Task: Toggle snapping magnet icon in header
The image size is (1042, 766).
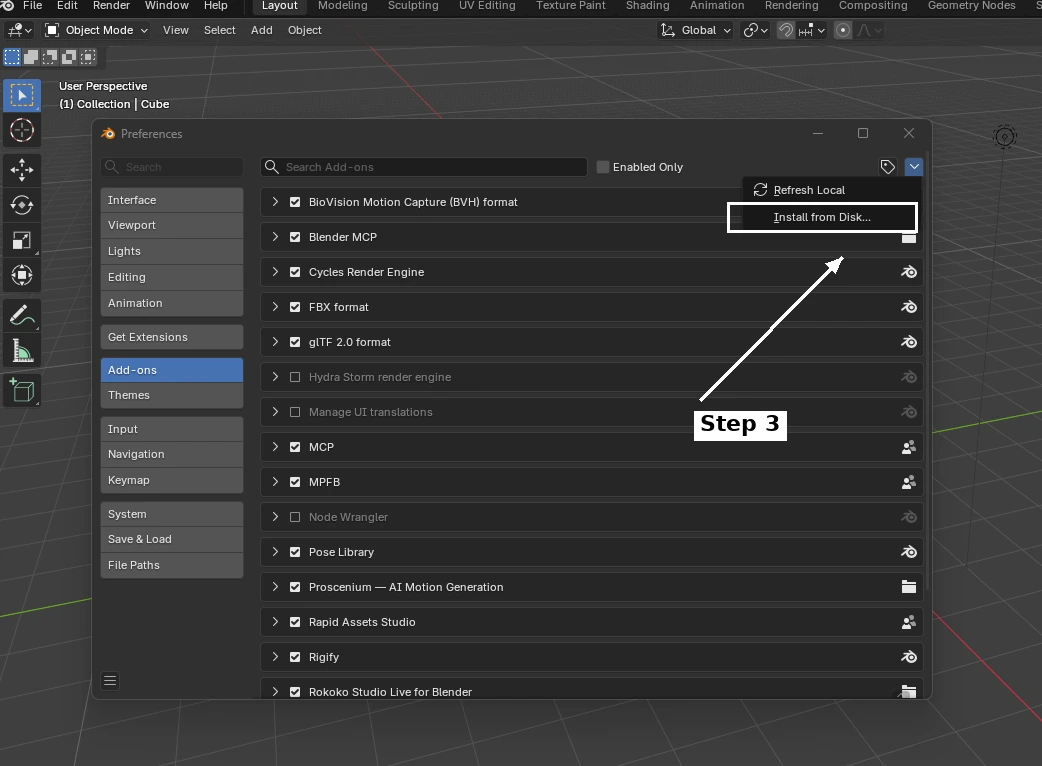Action: (786, 31)
